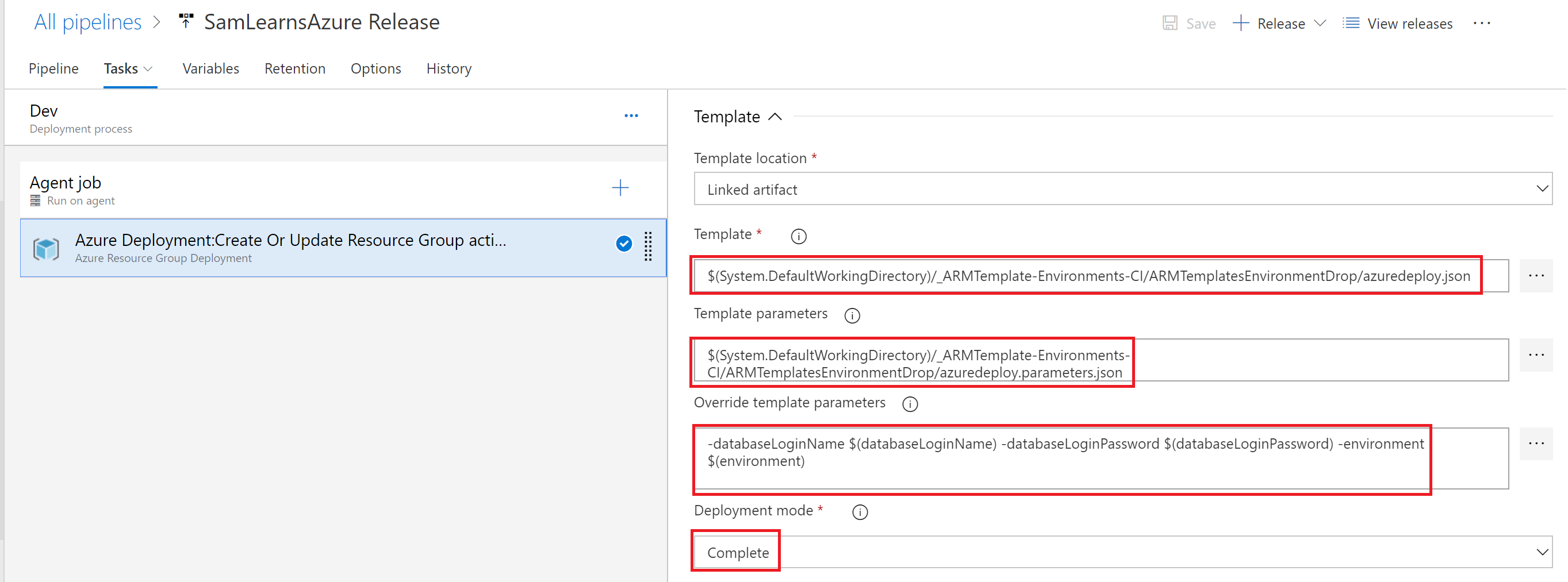Open the History tab
The width and height of the screenshot is (1568, 582).
pyautogui.click(x=448, y=69)
